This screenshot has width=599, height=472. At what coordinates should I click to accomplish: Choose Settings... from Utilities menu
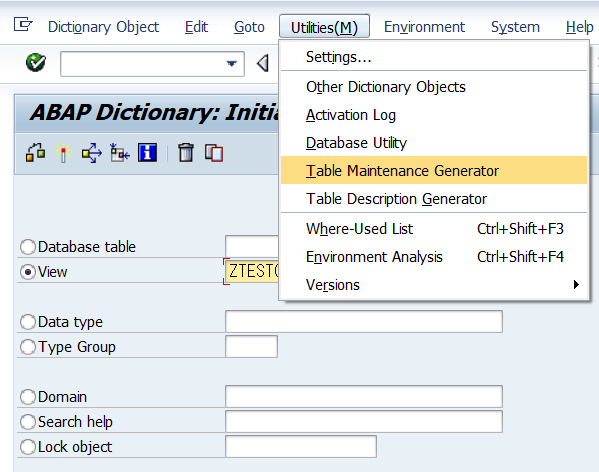434,57
